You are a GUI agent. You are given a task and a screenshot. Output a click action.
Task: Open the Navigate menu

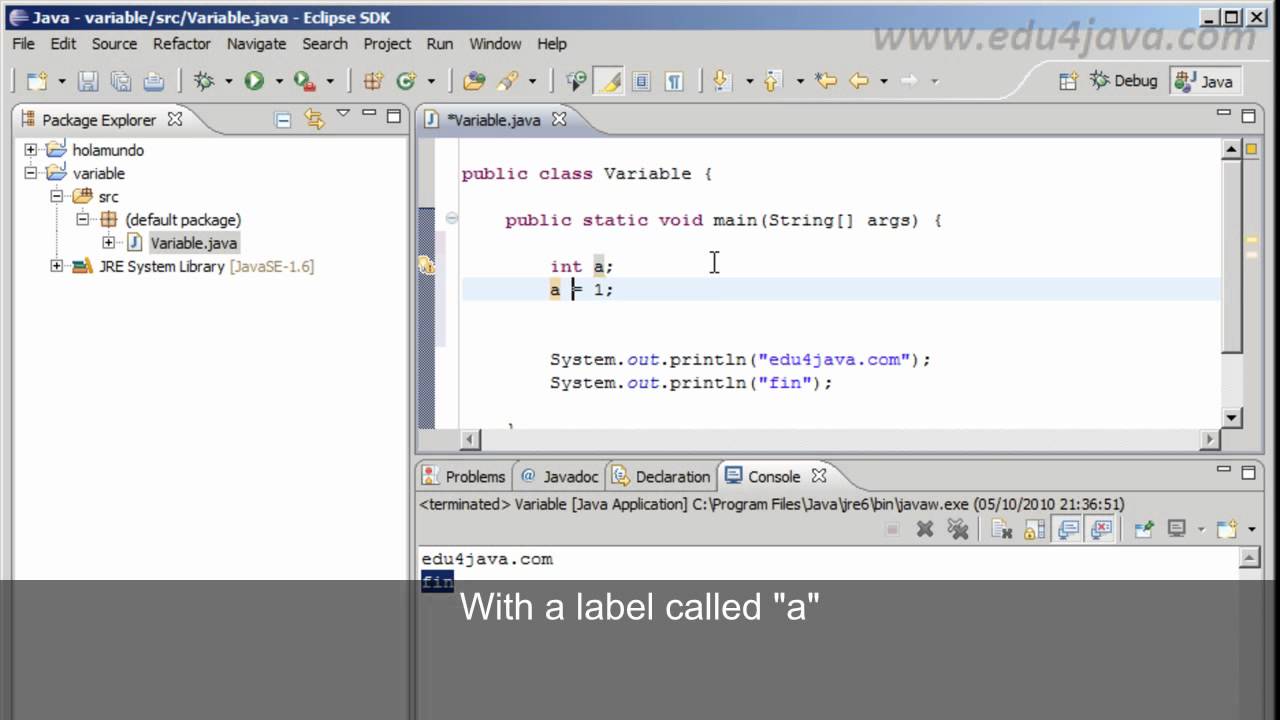point(256,44)
